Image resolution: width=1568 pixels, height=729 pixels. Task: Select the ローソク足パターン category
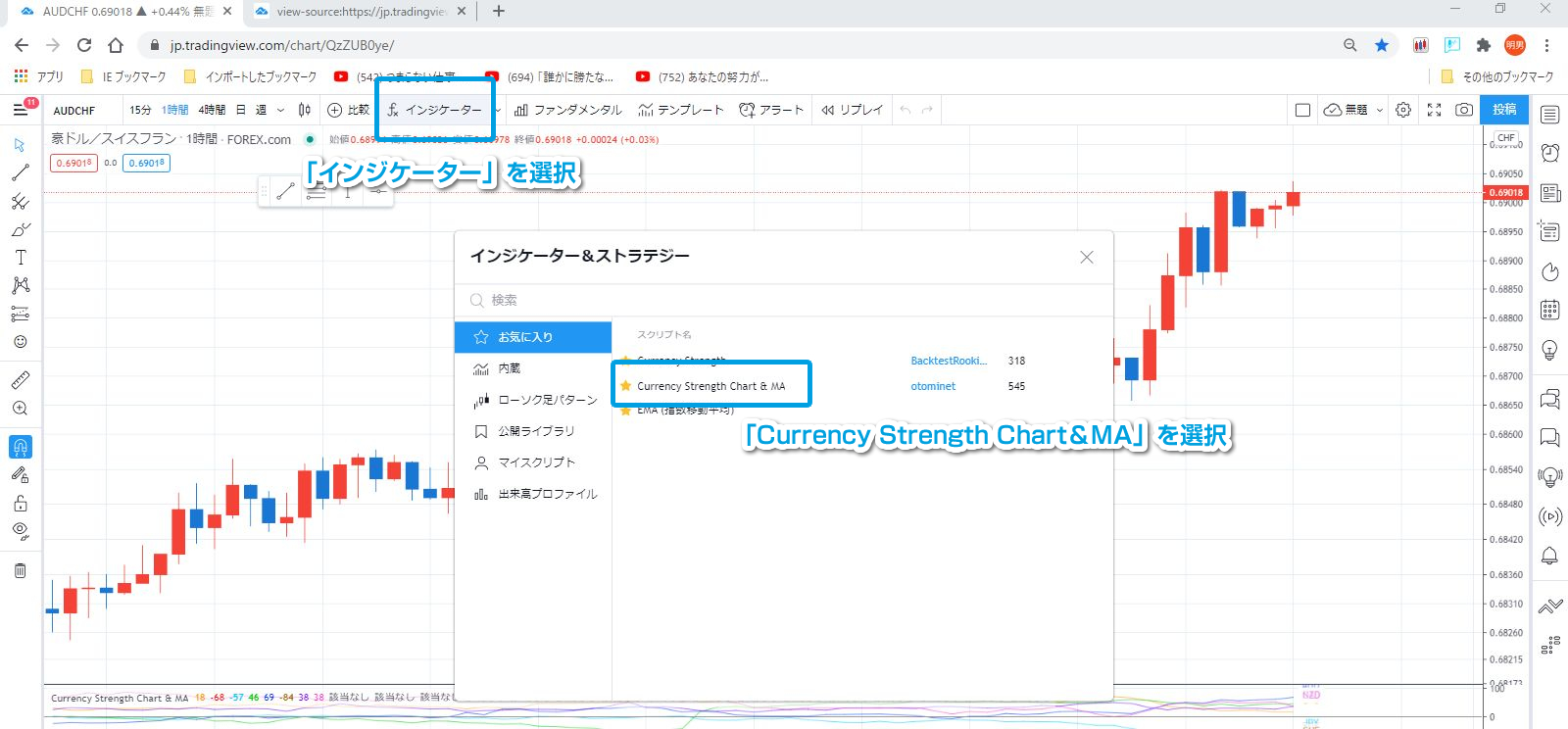[x=533, y=400]
